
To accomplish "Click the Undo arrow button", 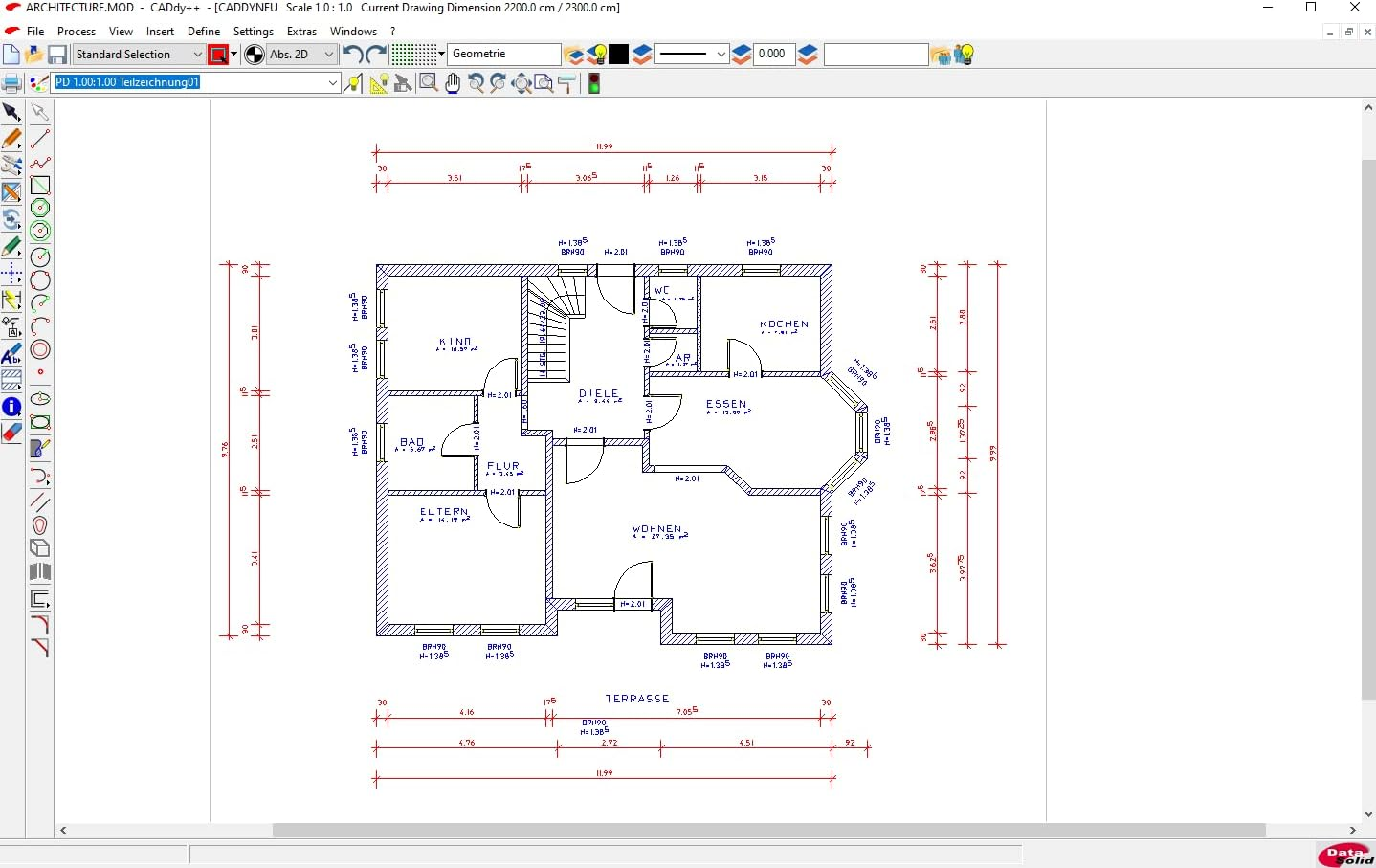I will click(351, 55).
